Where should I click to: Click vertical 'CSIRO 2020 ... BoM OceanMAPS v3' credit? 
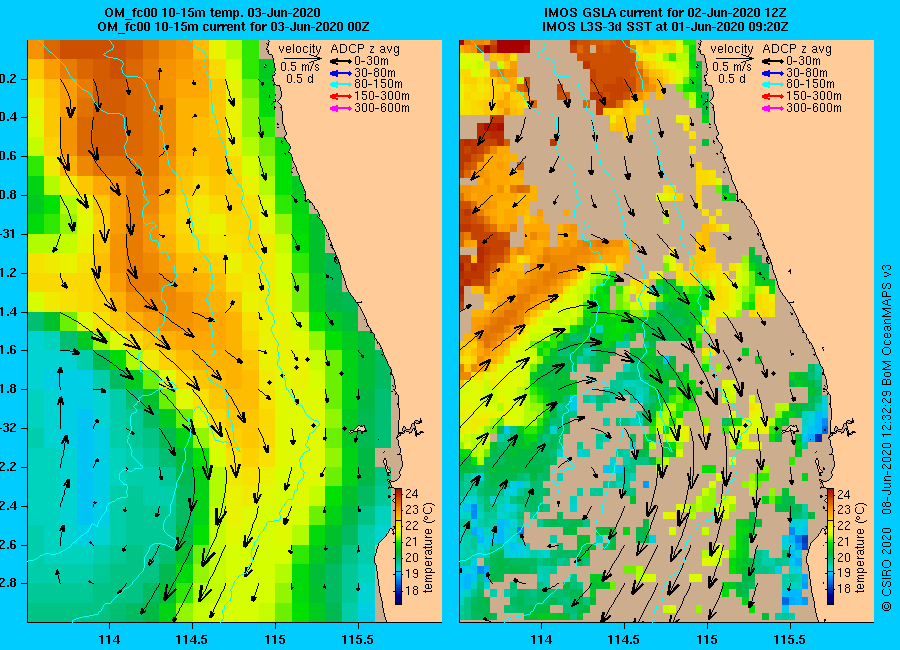[x=887, y=438]
